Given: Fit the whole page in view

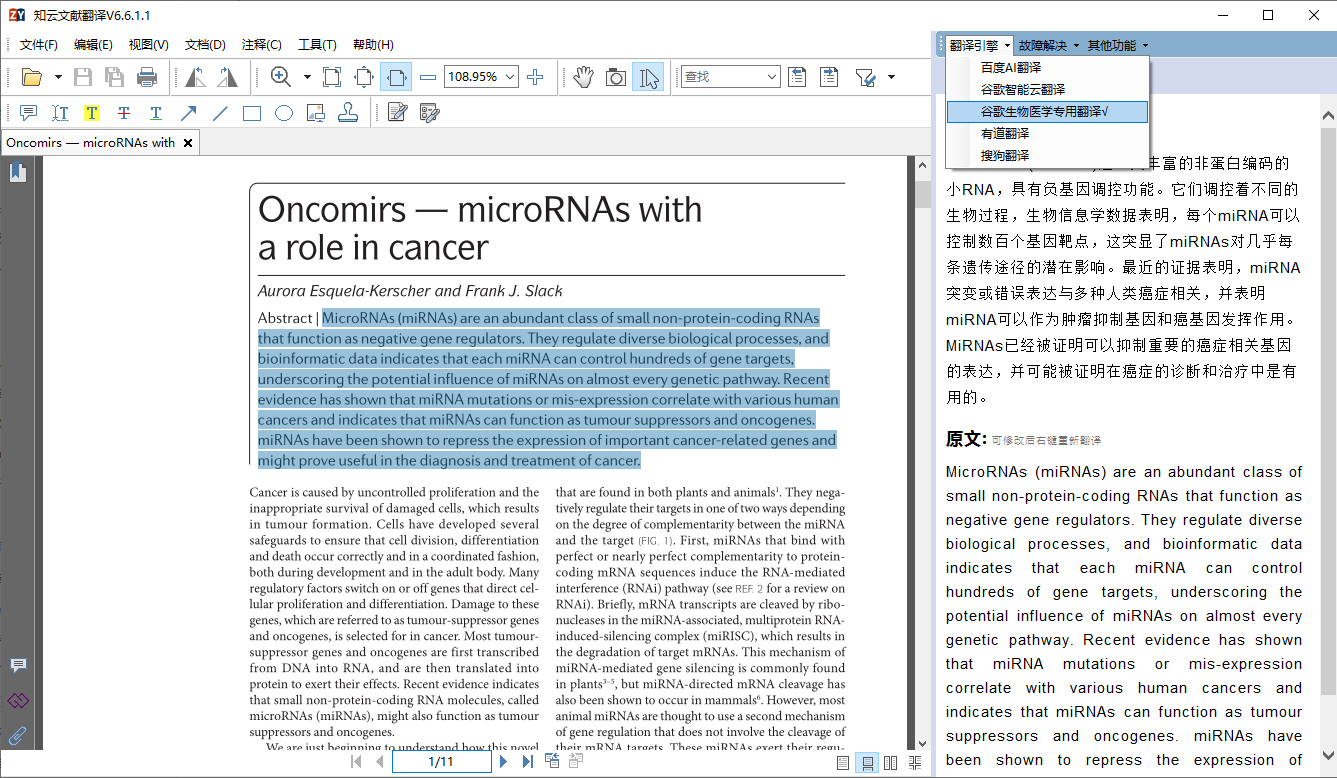Looking at the screenshot, I should coord(364,77).
